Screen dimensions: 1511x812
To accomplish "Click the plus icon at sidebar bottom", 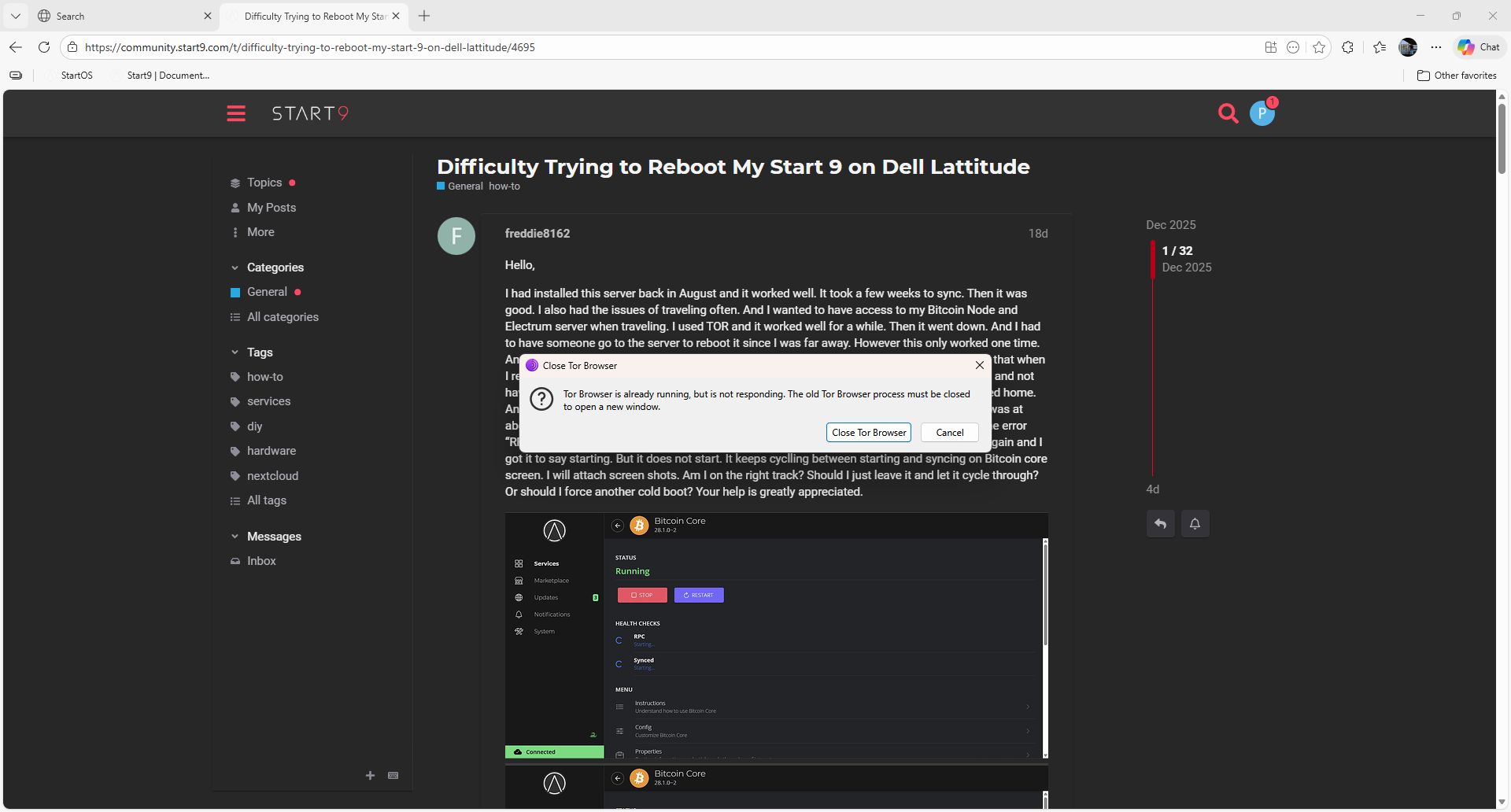I will click(x=370, y=776).
